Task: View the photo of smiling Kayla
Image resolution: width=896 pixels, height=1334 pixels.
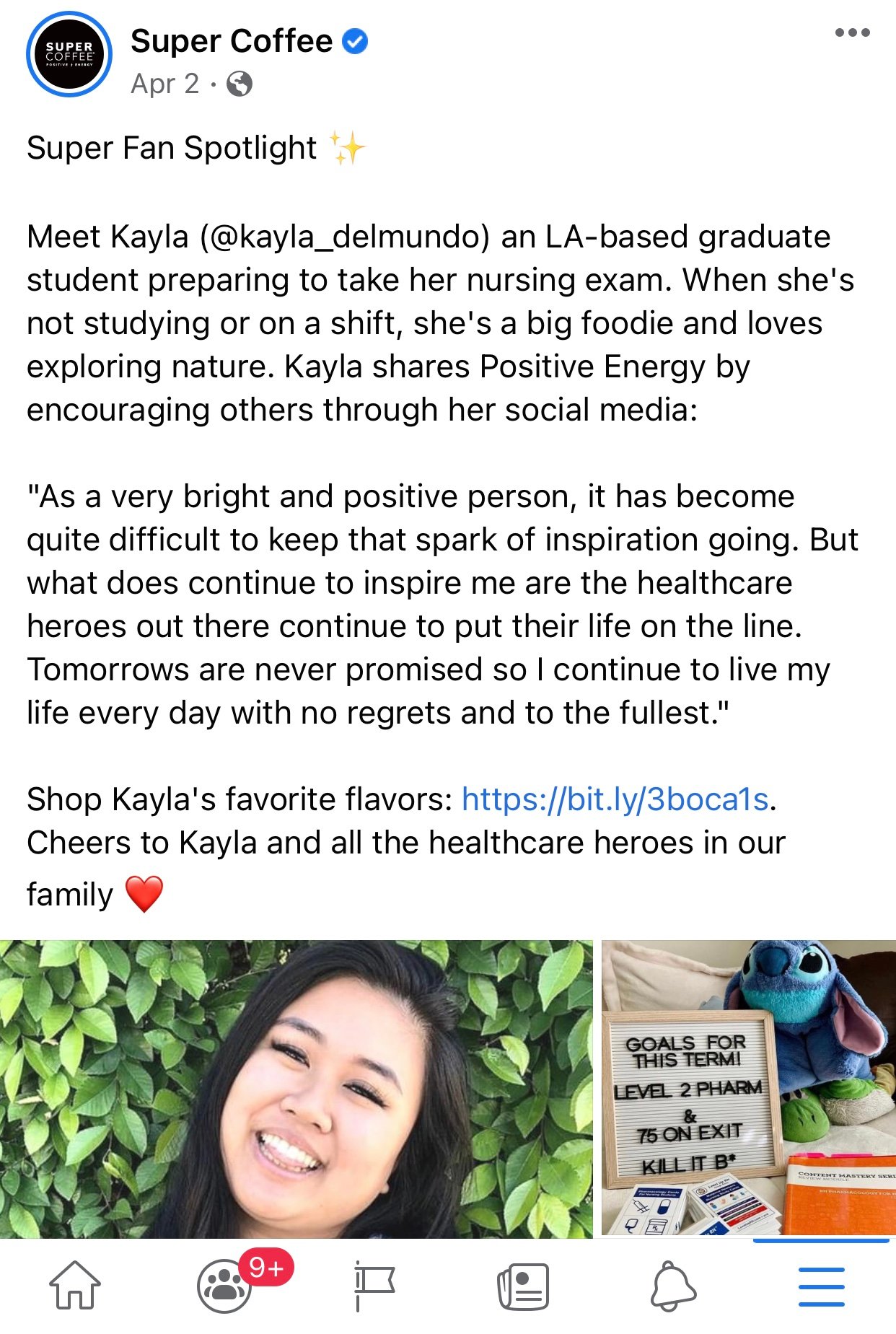Action: click(x=296, y=1089)
